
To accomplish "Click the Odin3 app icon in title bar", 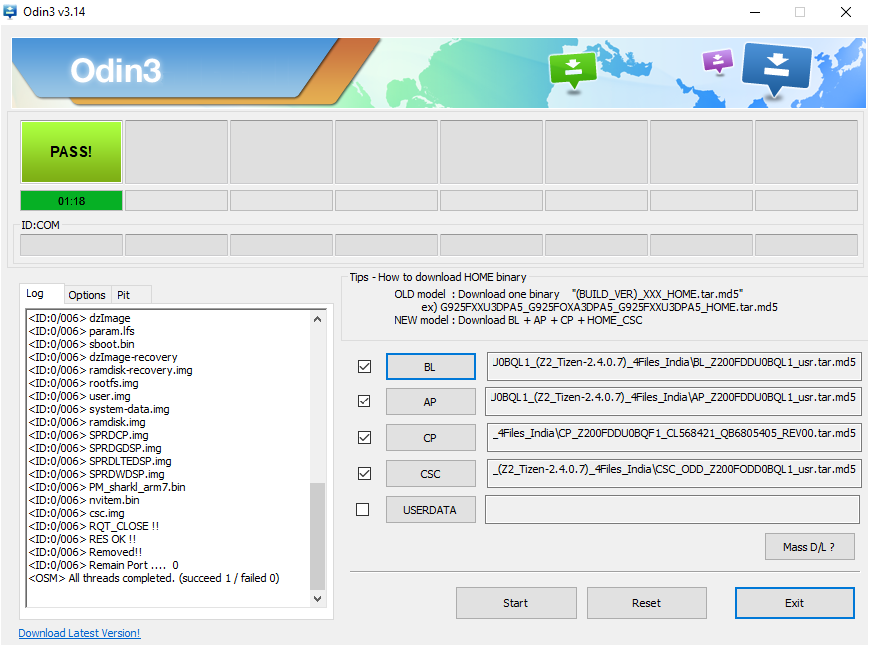I will tap(10, 12).
